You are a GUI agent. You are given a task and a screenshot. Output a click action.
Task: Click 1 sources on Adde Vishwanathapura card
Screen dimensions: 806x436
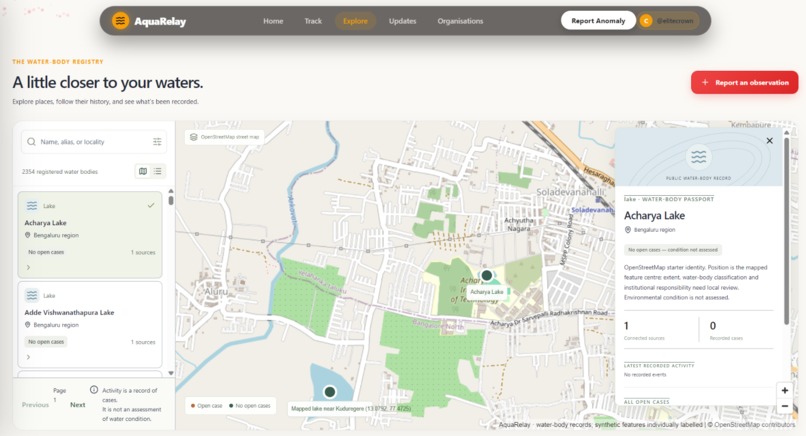point(143,342)
